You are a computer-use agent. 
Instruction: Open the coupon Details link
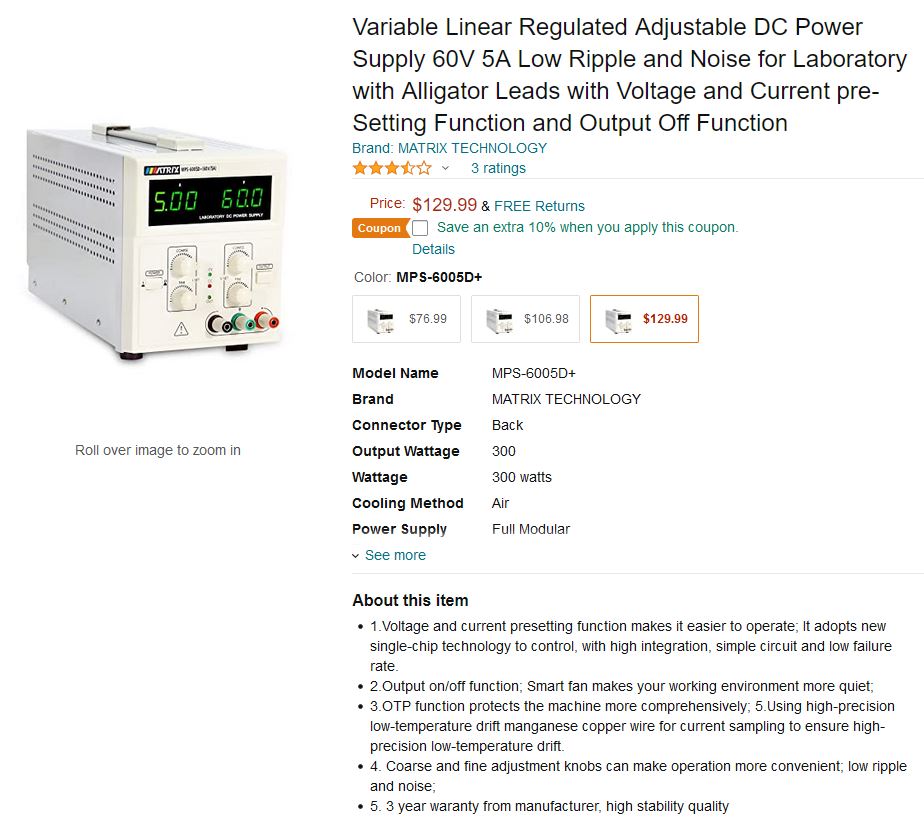pos(433,249)
